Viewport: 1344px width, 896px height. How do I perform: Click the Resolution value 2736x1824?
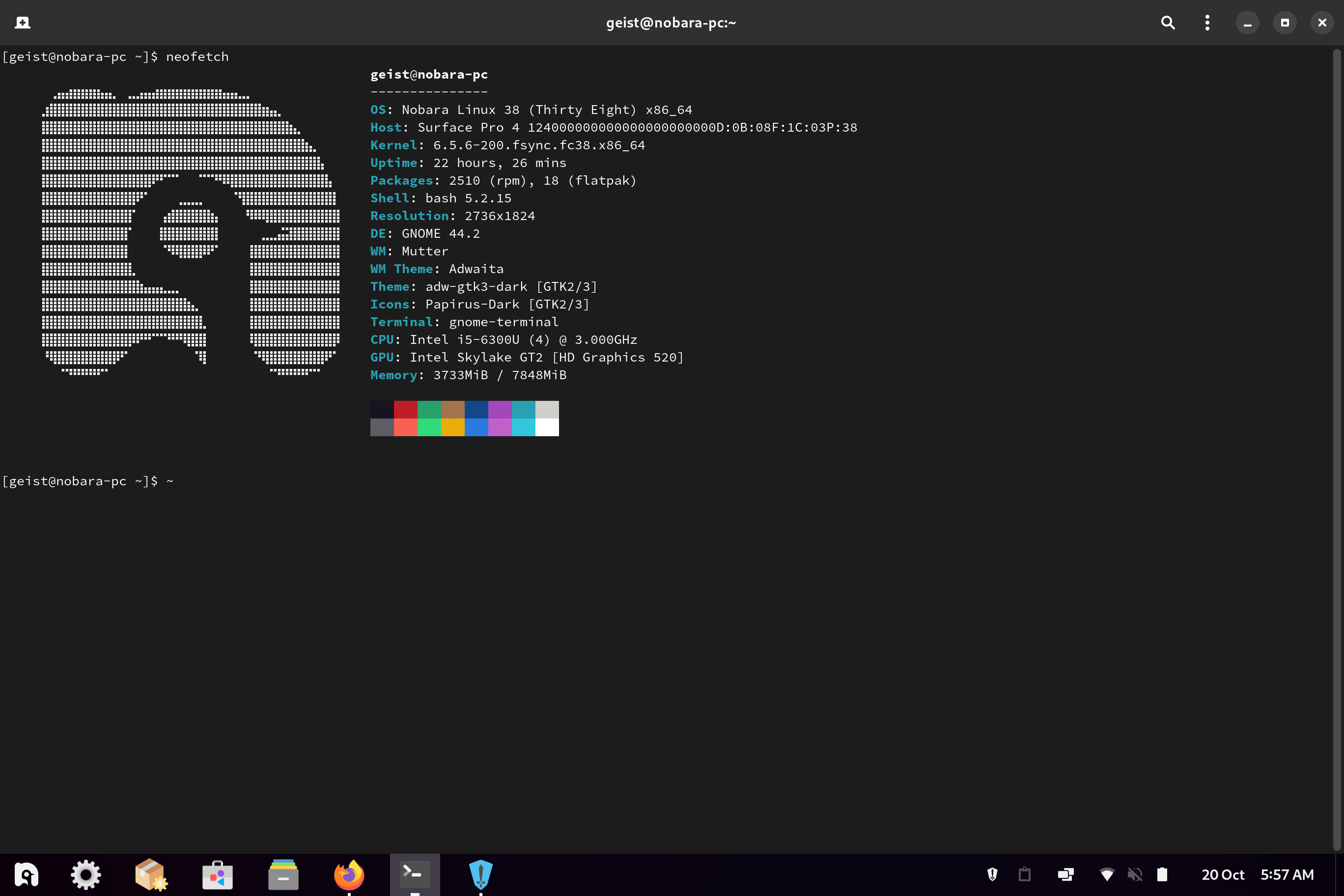coord(500,216)
